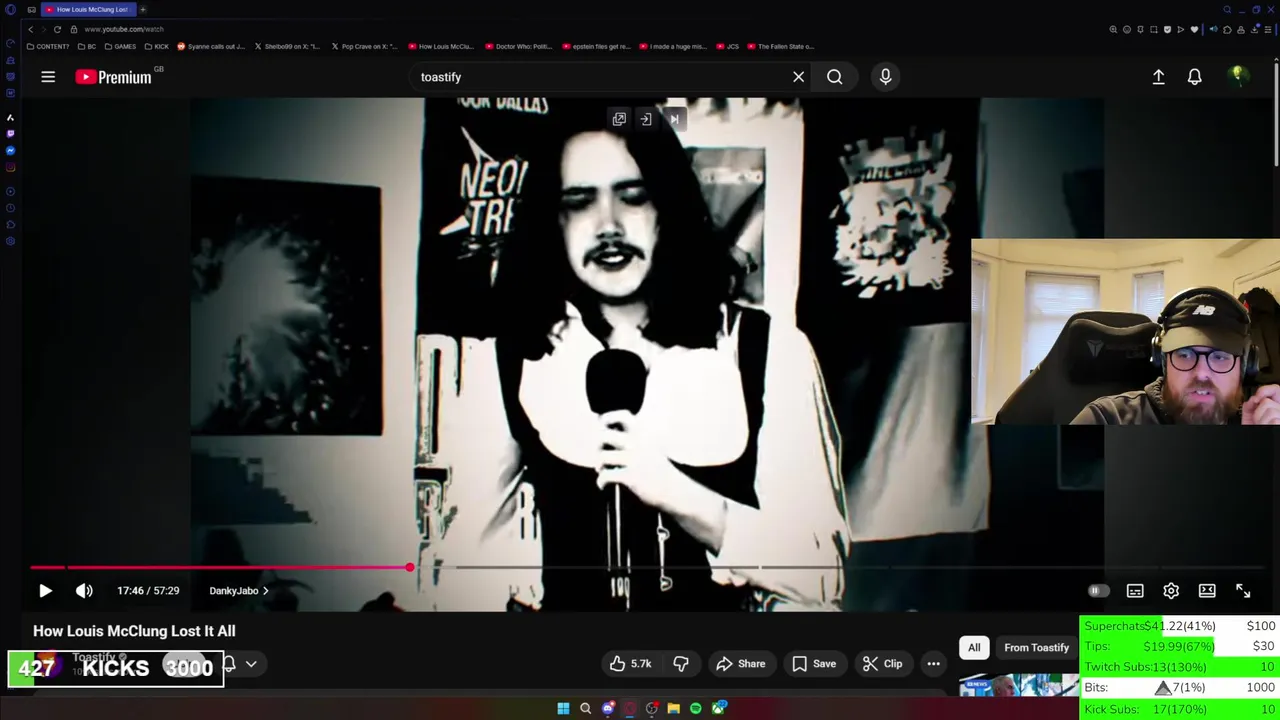
Task: Open Windows taskbar search
Action: (x=585, y=709)
